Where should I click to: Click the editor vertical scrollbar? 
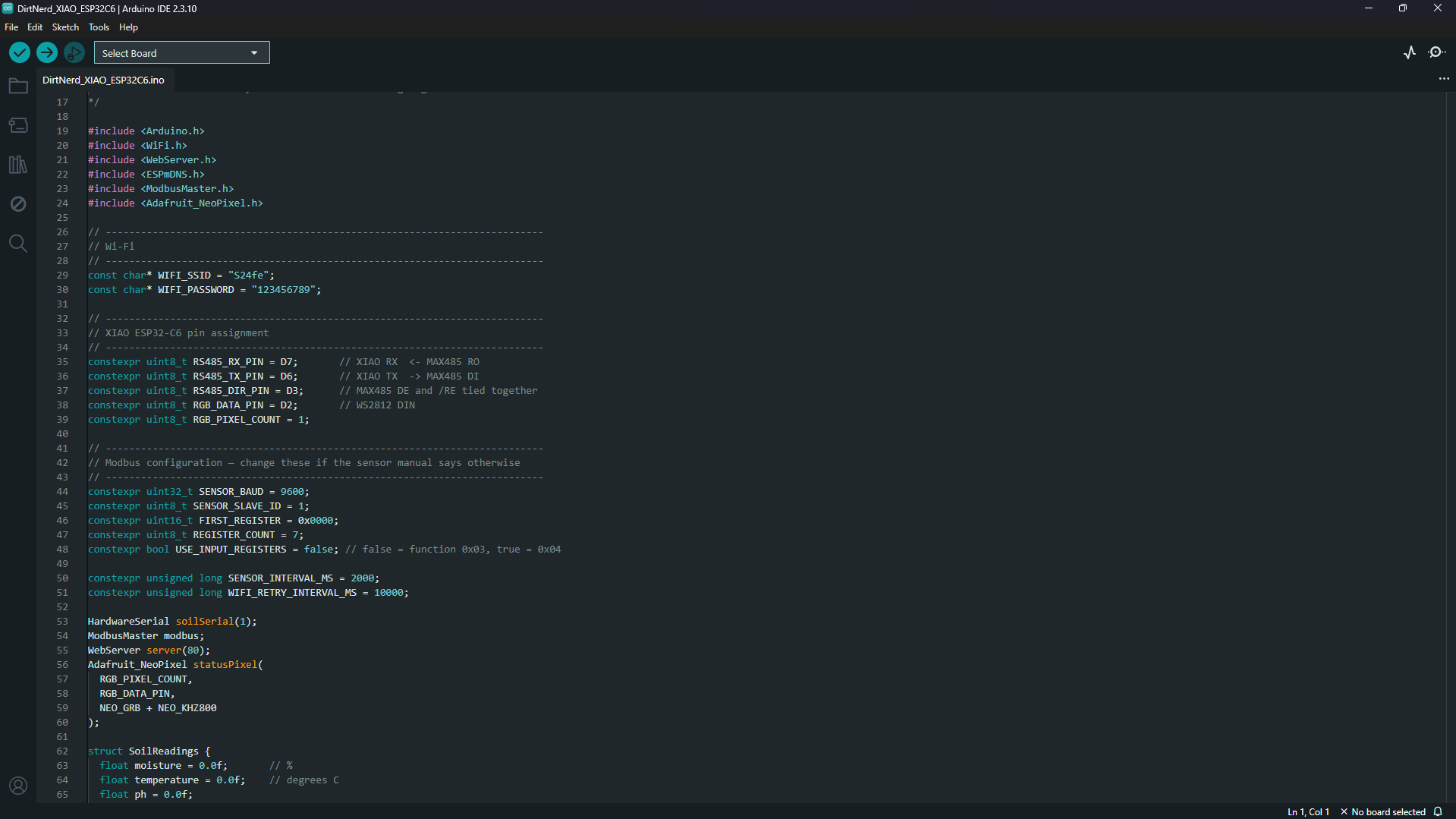(x=1450, y=448)
